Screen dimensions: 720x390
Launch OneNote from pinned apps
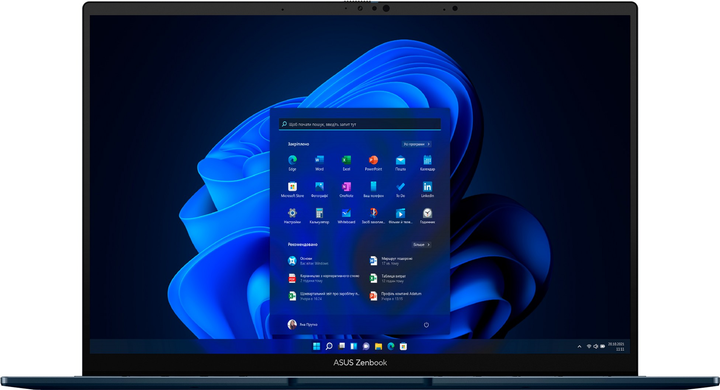click(346, 187)
